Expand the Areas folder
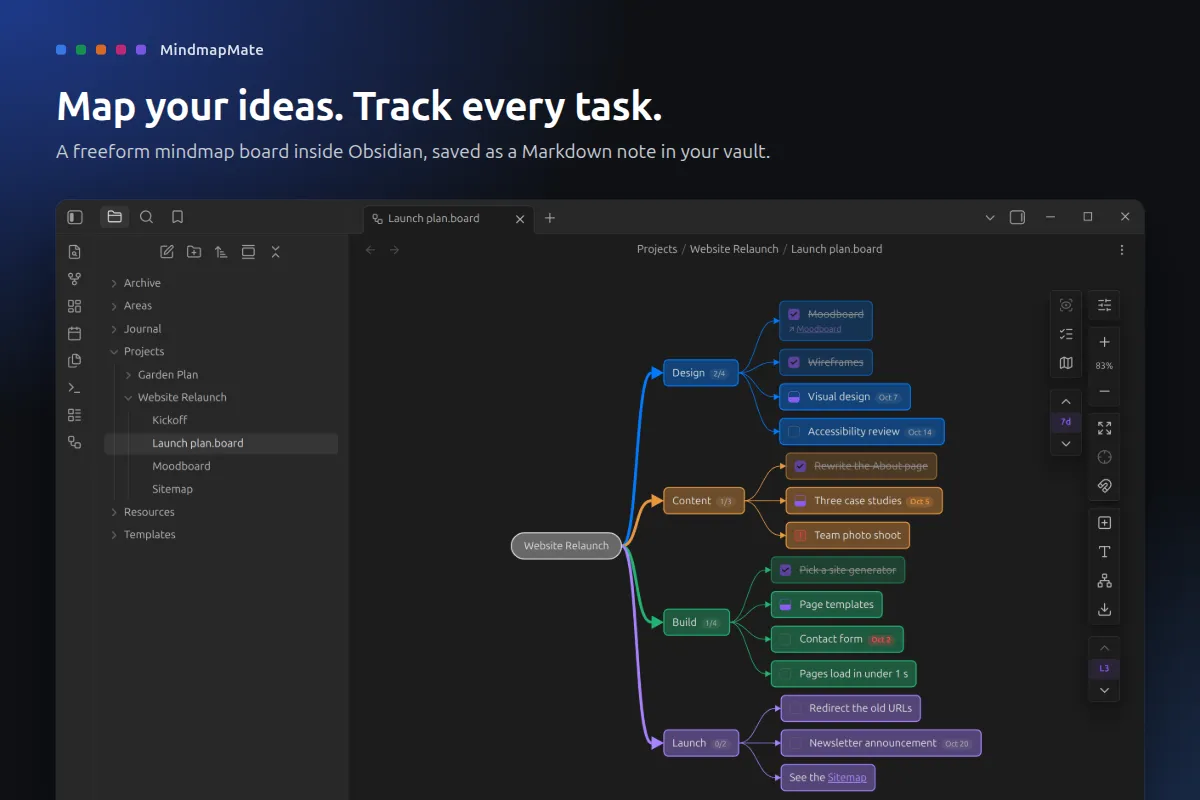The width and height of the screenshot is (1200, 800). (114, 307)
